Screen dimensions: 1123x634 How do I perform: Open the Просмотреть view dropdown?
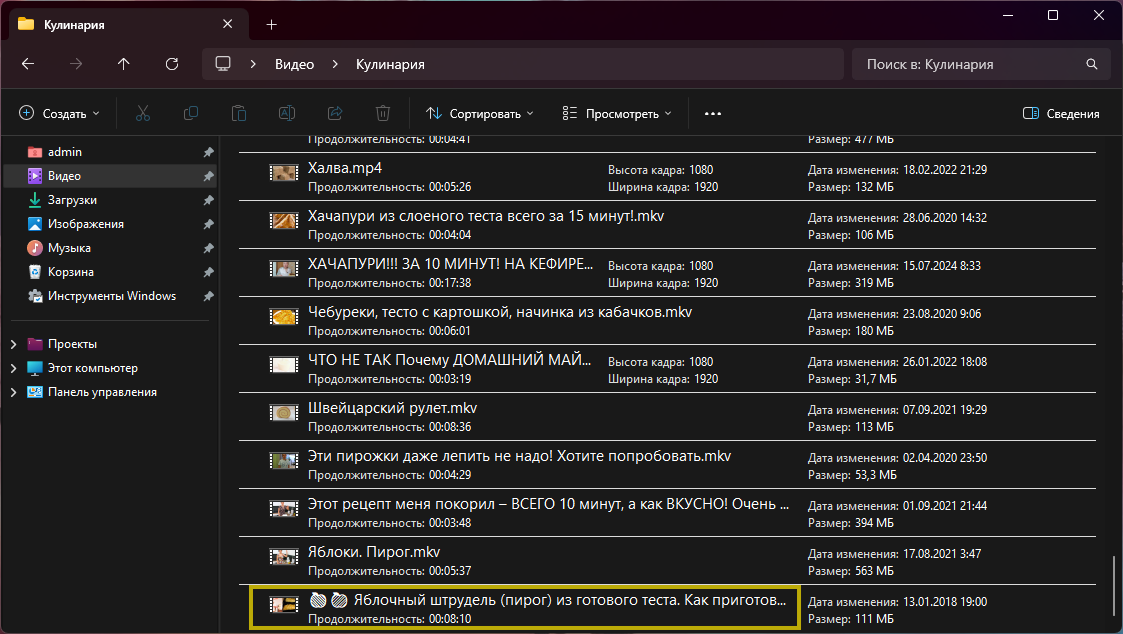pos(616,114)
